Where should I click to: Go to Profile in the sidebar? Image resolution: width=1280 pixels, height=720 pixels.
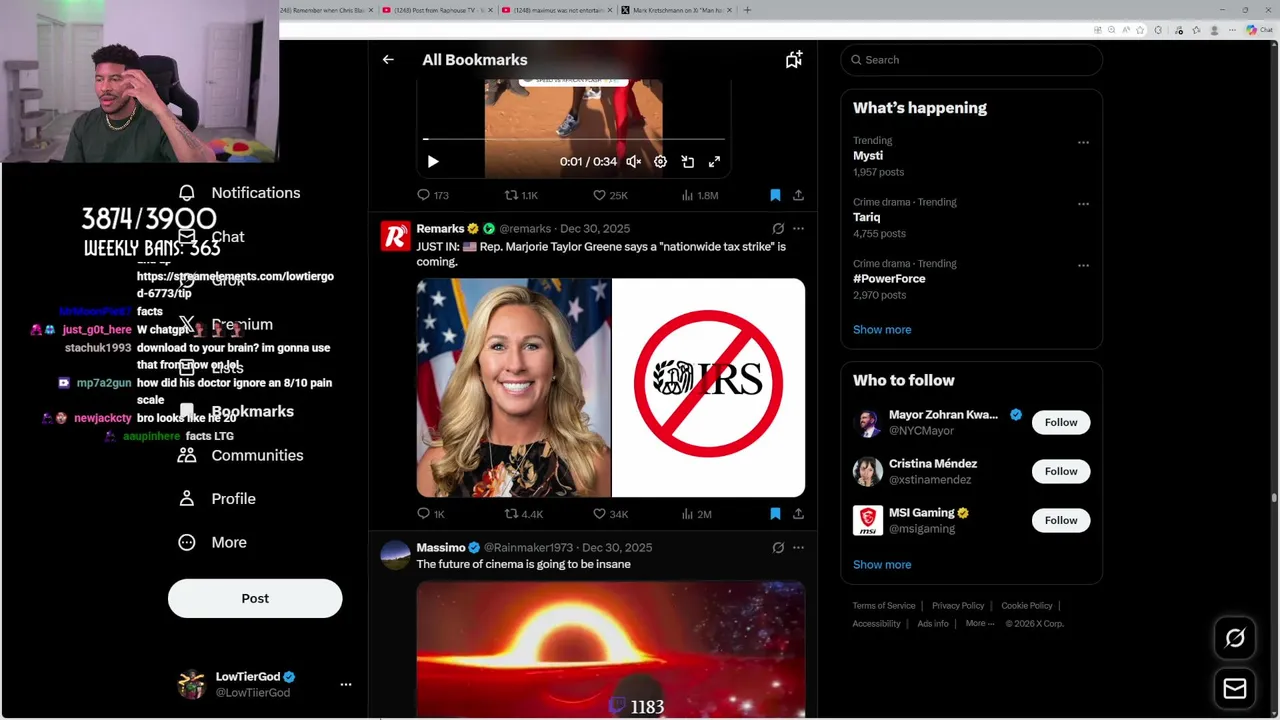point(217,499)
